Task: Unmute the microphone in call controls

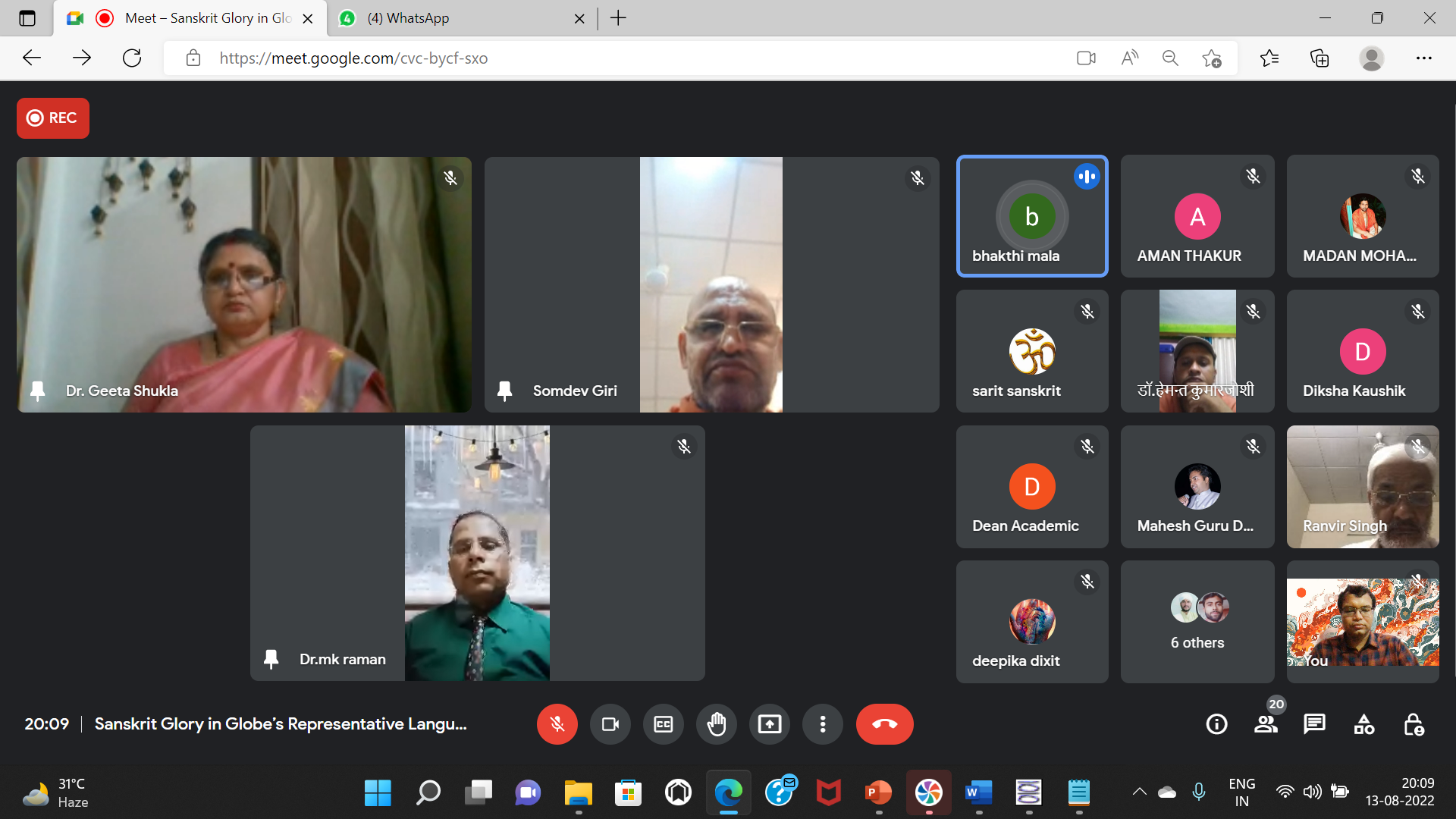Action: 557,724
